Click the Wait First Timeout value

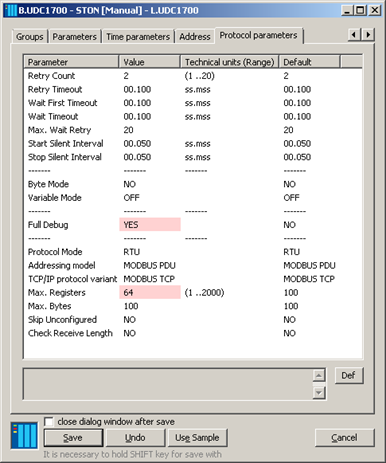pyautogui.click(x=137, y=103)
